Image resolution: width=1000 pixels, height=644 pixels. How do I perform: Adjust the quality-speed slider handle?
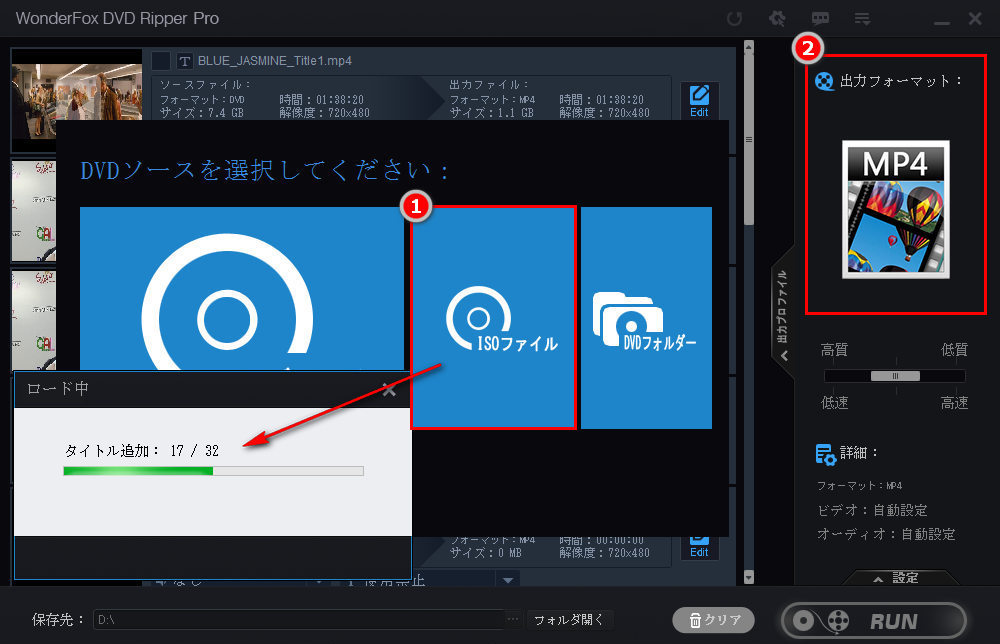point(895,376)
